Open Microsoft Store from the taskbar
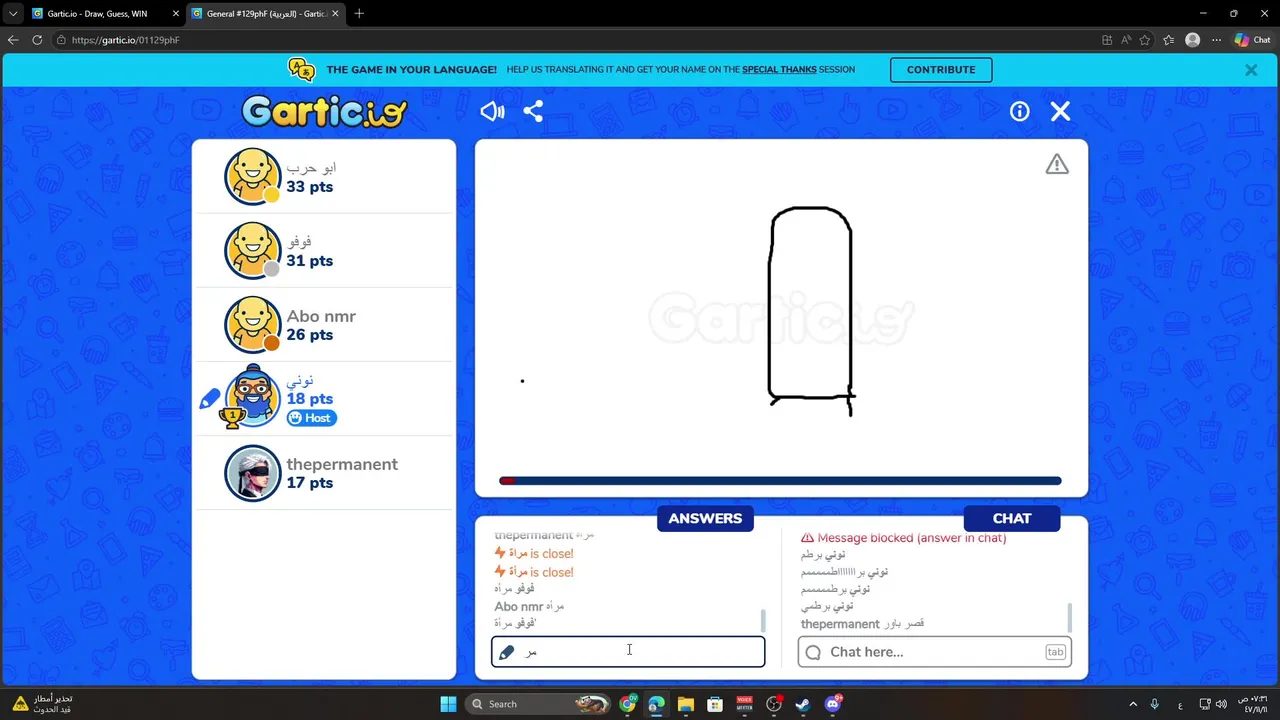The height and width of the screenshot is (720, 1280). point(715,704)
